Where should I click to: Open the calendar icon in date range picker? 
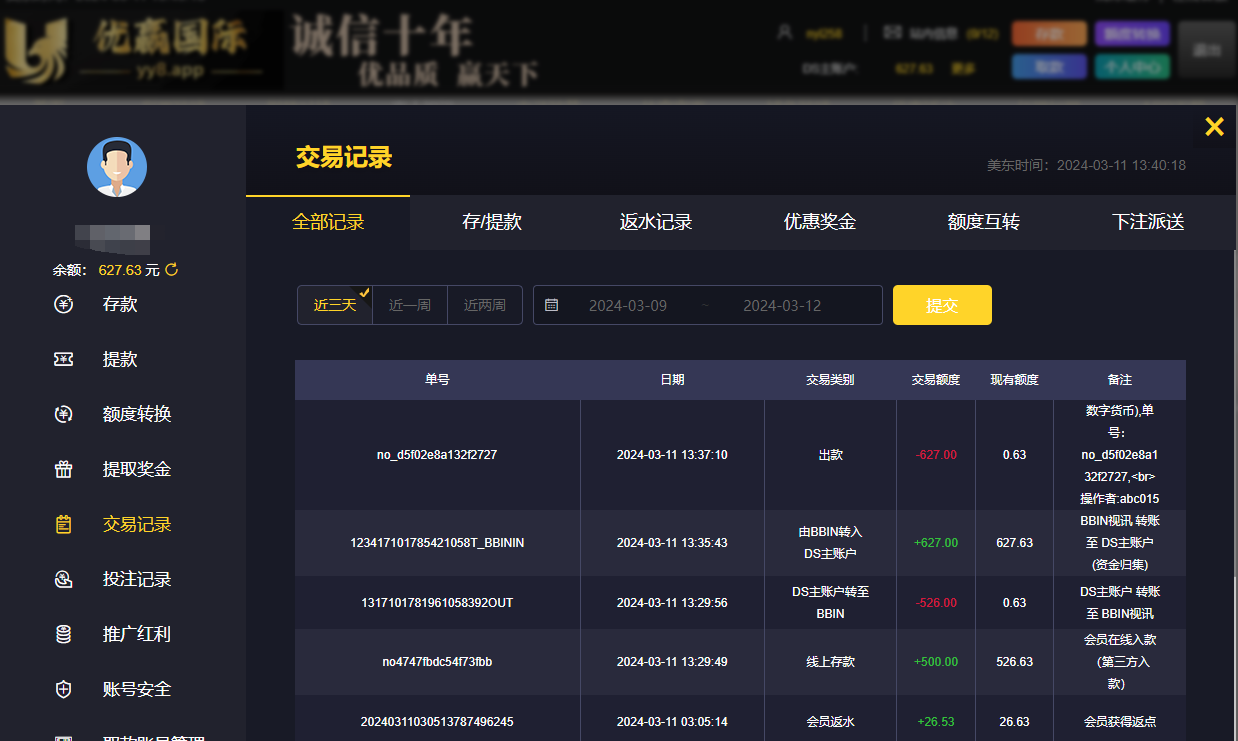552,305
